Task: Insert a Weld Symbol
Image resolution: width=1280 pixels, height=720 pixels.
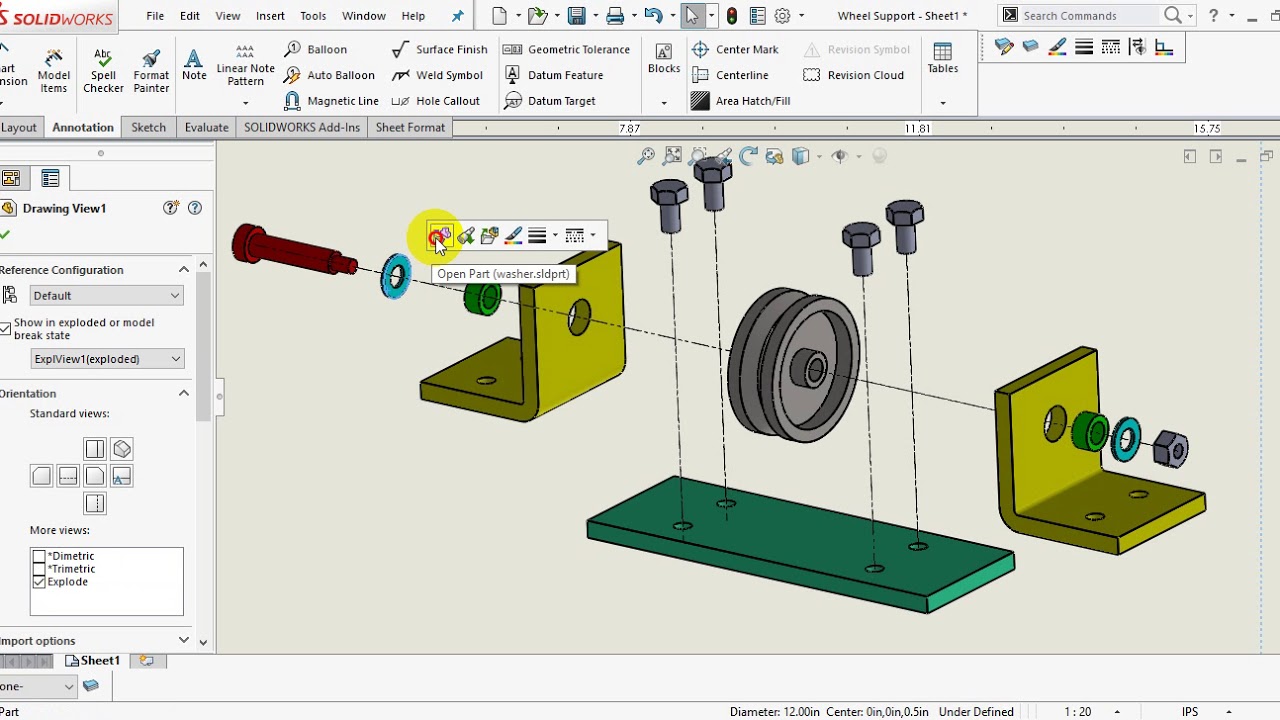Action: pyautogui.click(x=438, y=75)
